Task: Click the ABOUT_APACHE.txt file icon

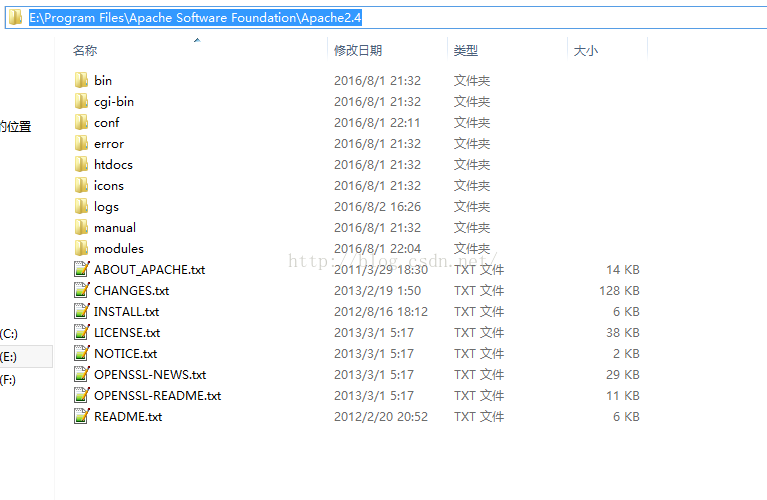Action: 81,269
